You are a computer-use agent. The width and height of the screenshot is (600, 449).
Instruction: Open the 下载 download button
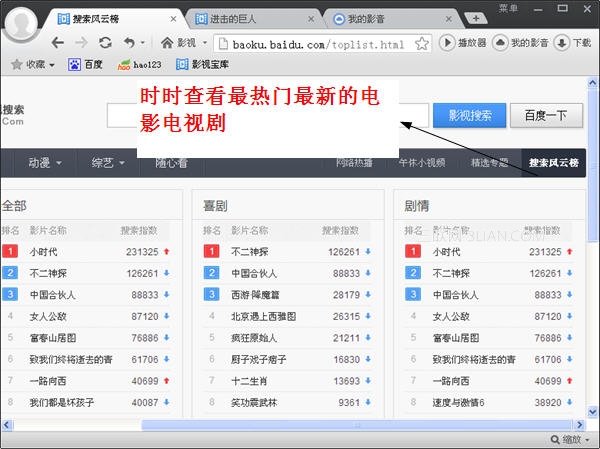coord(573,43)
